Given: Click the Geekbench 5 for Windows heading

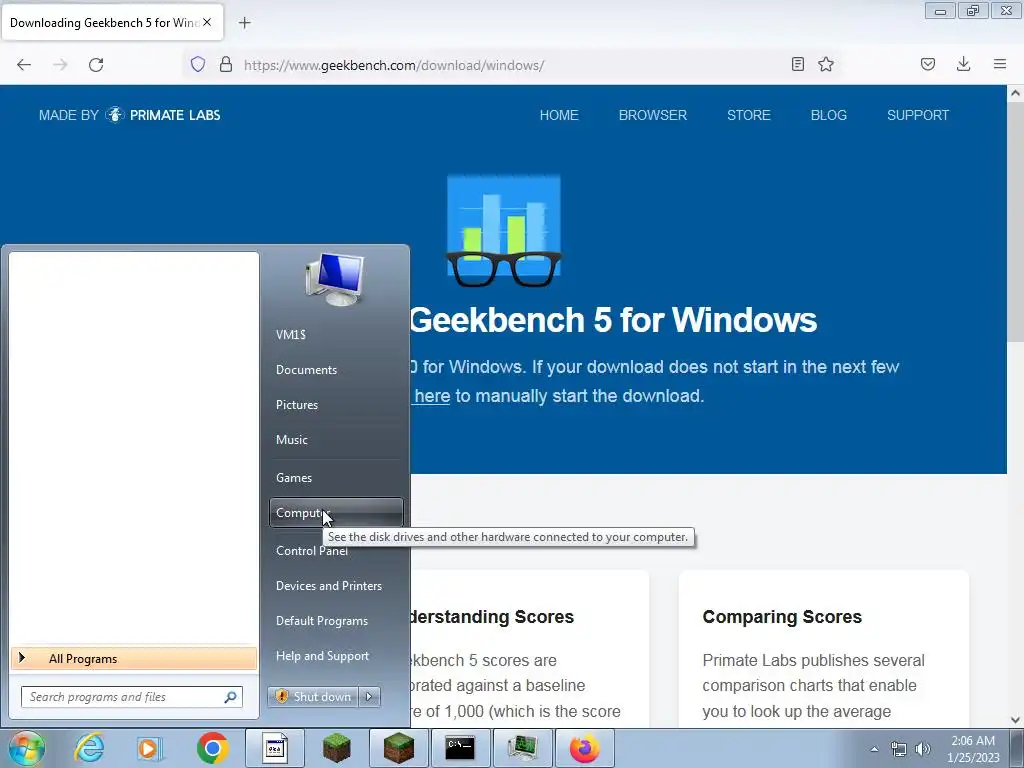Looking at the screenshot, I should click(x=613, y=320).
